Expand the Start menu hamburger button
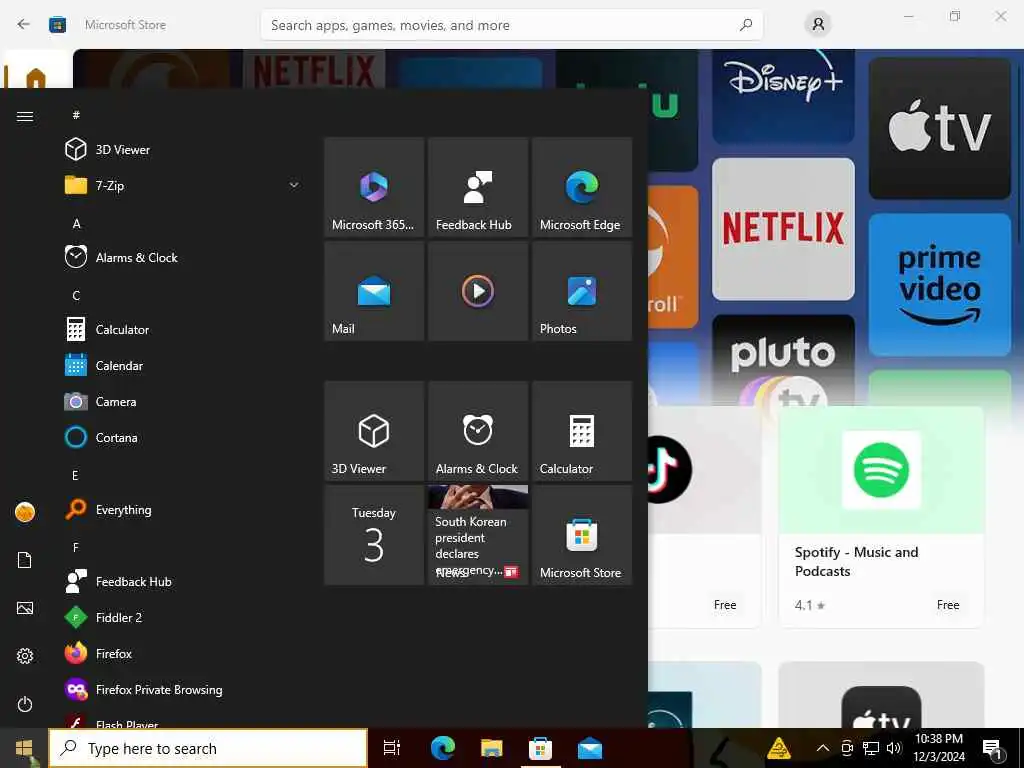 [25, 116]
